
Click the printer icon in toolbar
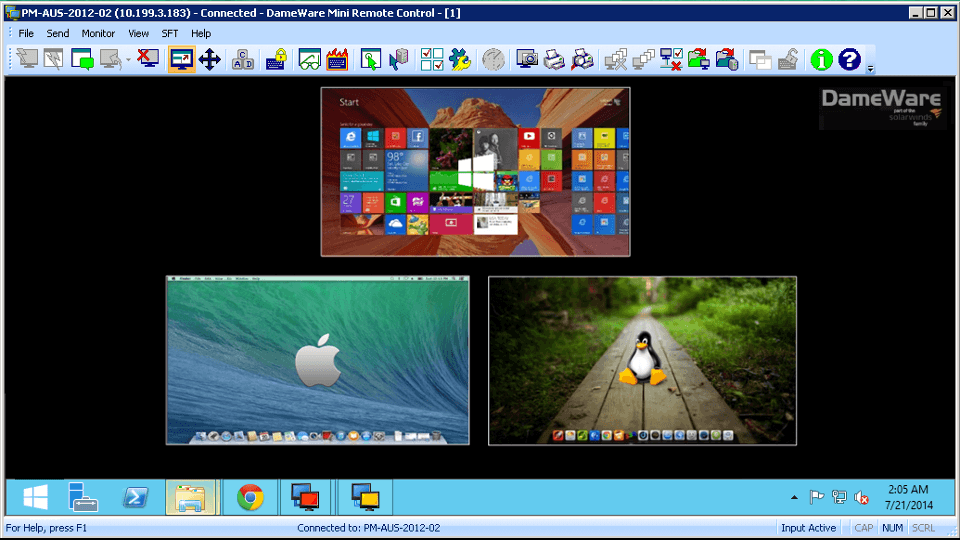[555, 60]
